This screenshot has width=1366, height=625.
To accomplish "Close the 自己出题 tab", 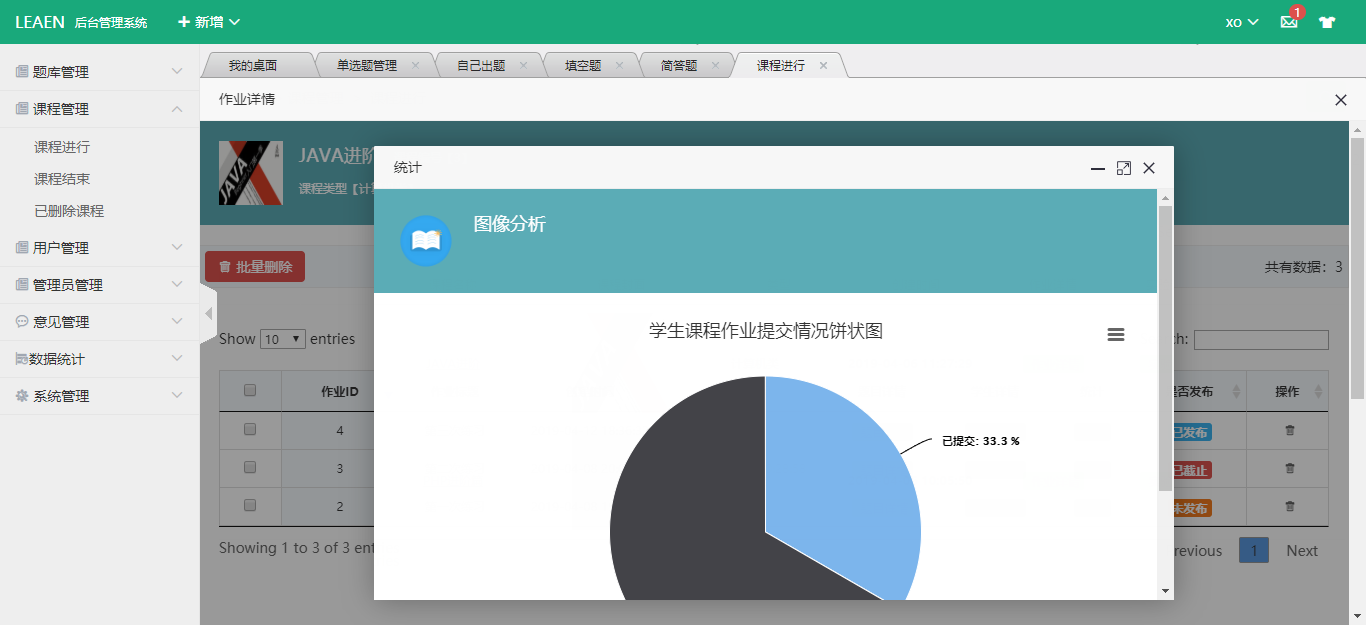I will 523,65.
